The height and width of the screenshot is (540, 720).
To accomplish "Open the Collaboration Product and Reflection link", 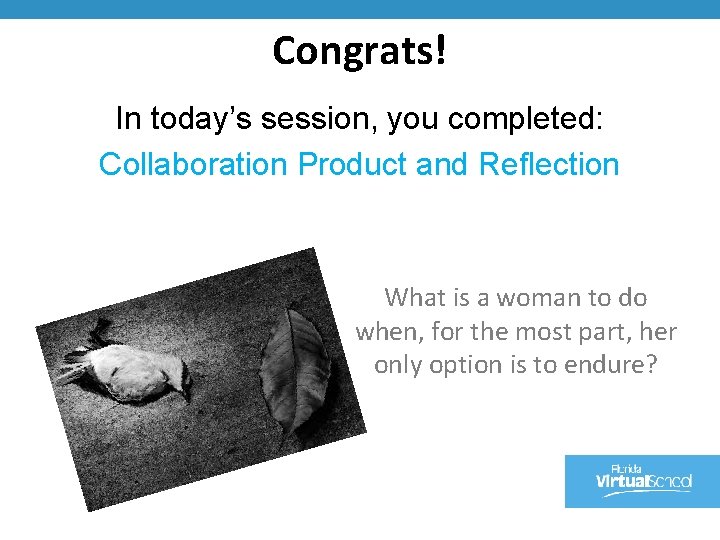I will [359, 164].
